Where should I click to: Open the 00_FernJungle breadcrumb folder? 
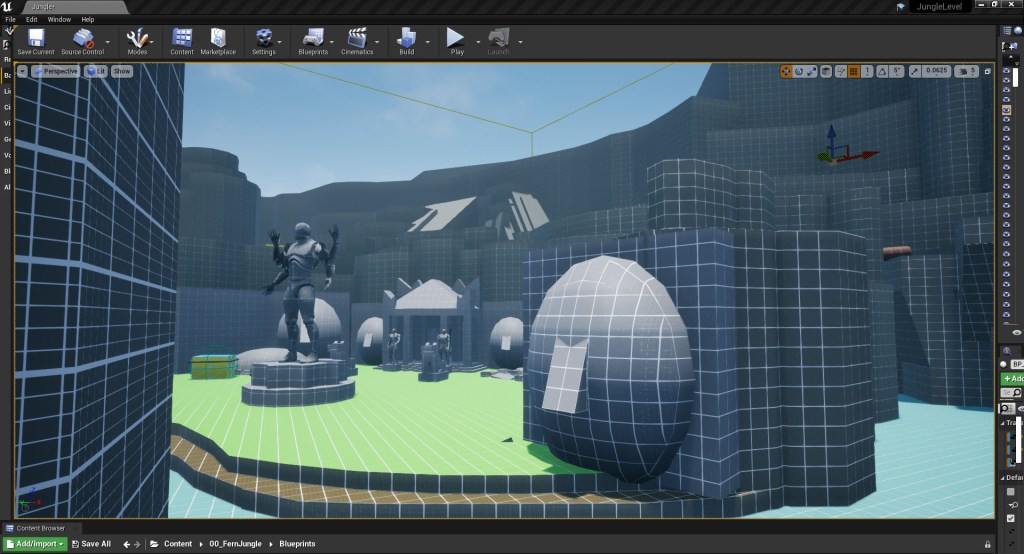[229, 544]
